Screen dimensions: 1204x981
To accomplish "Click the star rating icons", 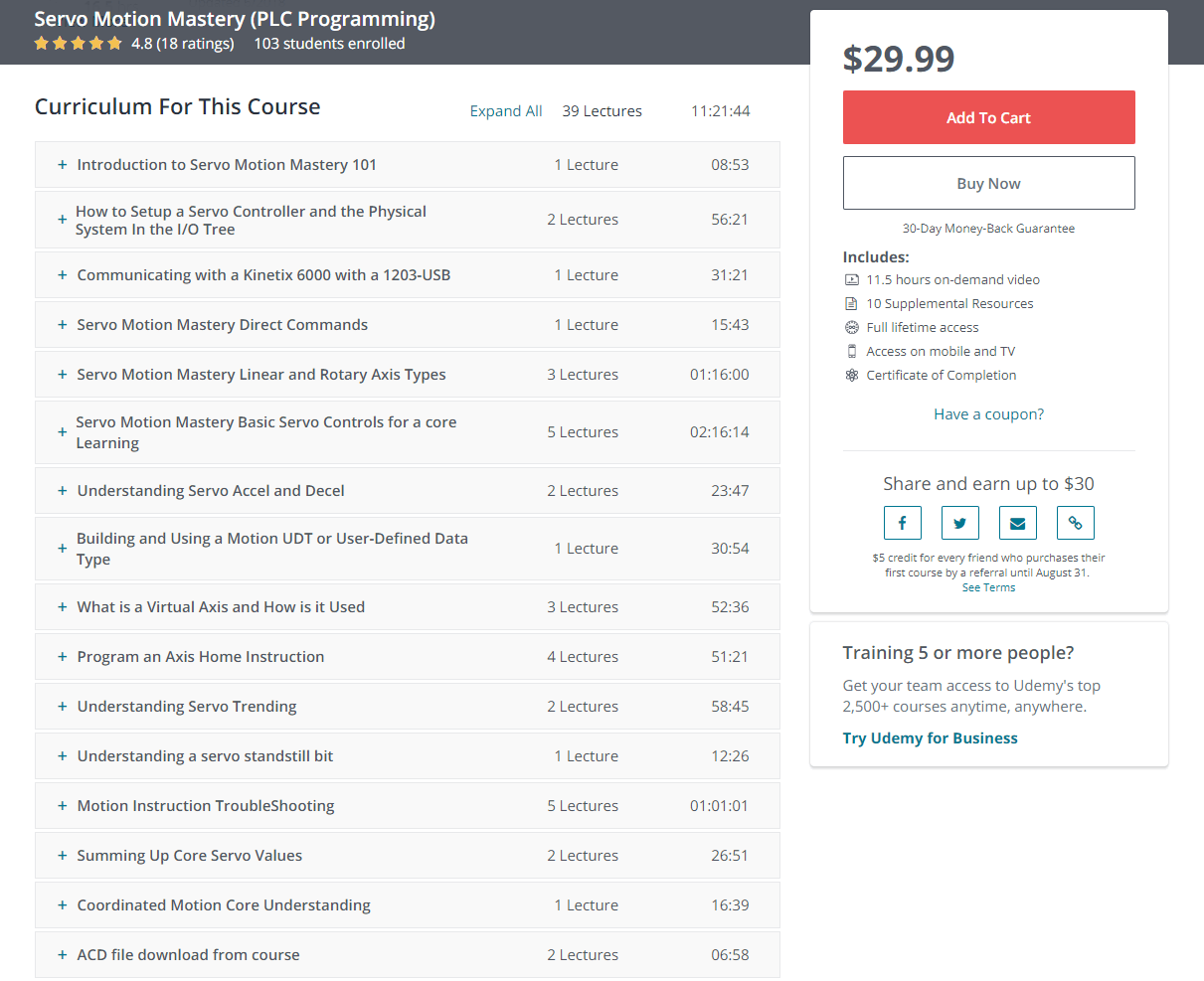I will point(78,44).
